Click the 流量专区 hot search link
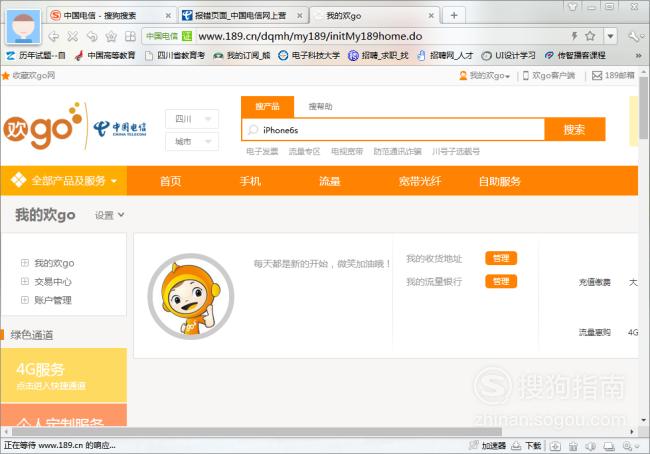The width and height of the screenshot is (650, 454). coord(304,152)
